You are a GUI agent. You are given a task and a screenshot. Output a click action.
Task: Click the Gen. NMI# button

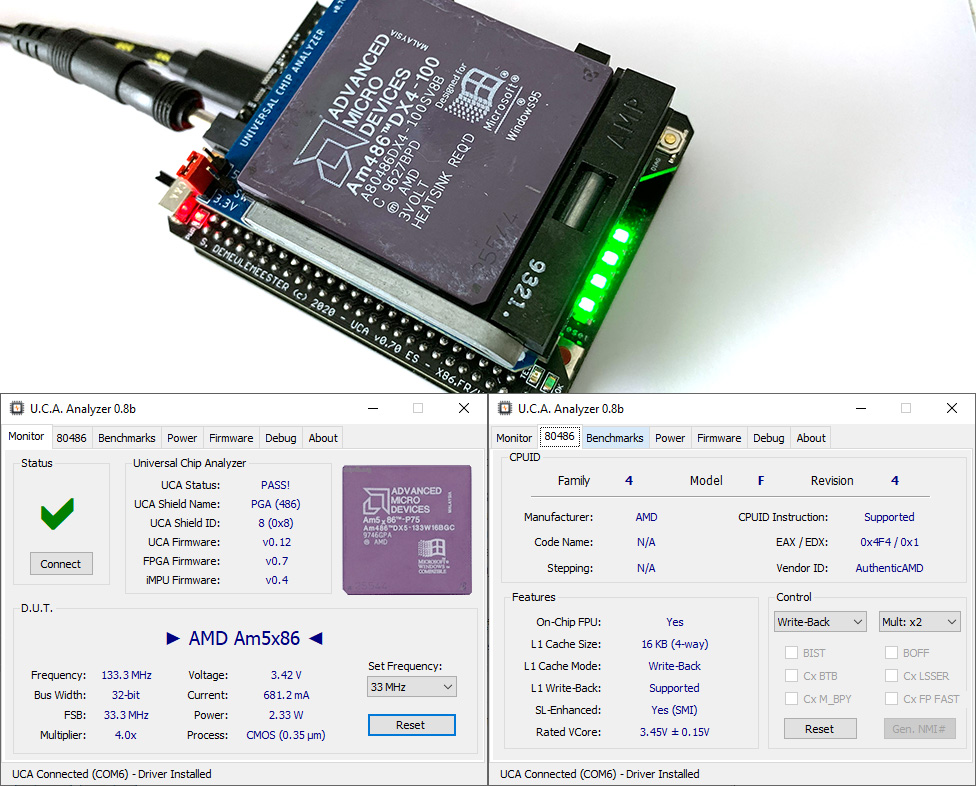point(919,729)
